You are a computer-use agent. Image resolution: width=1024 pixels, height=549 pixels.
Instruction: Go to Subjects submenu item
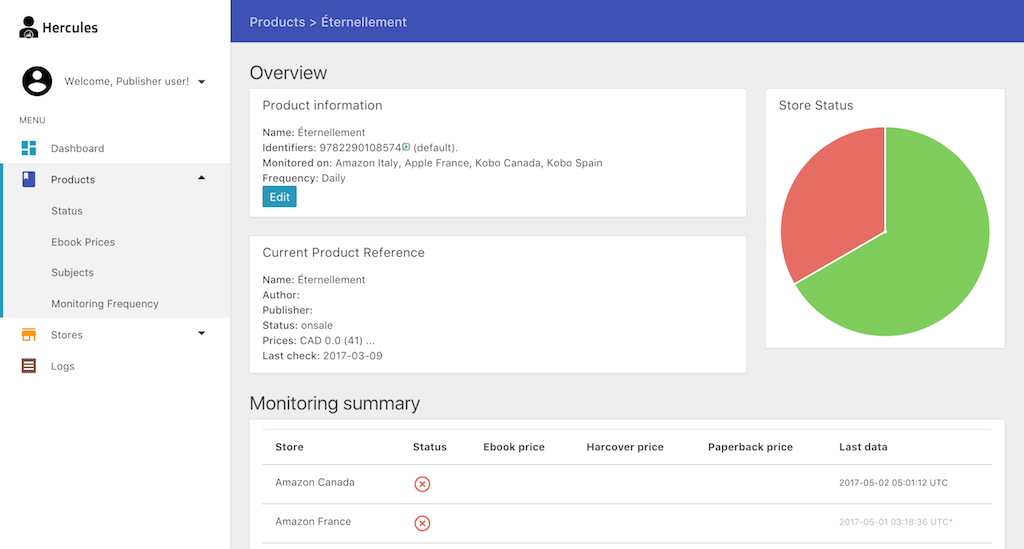72,273
